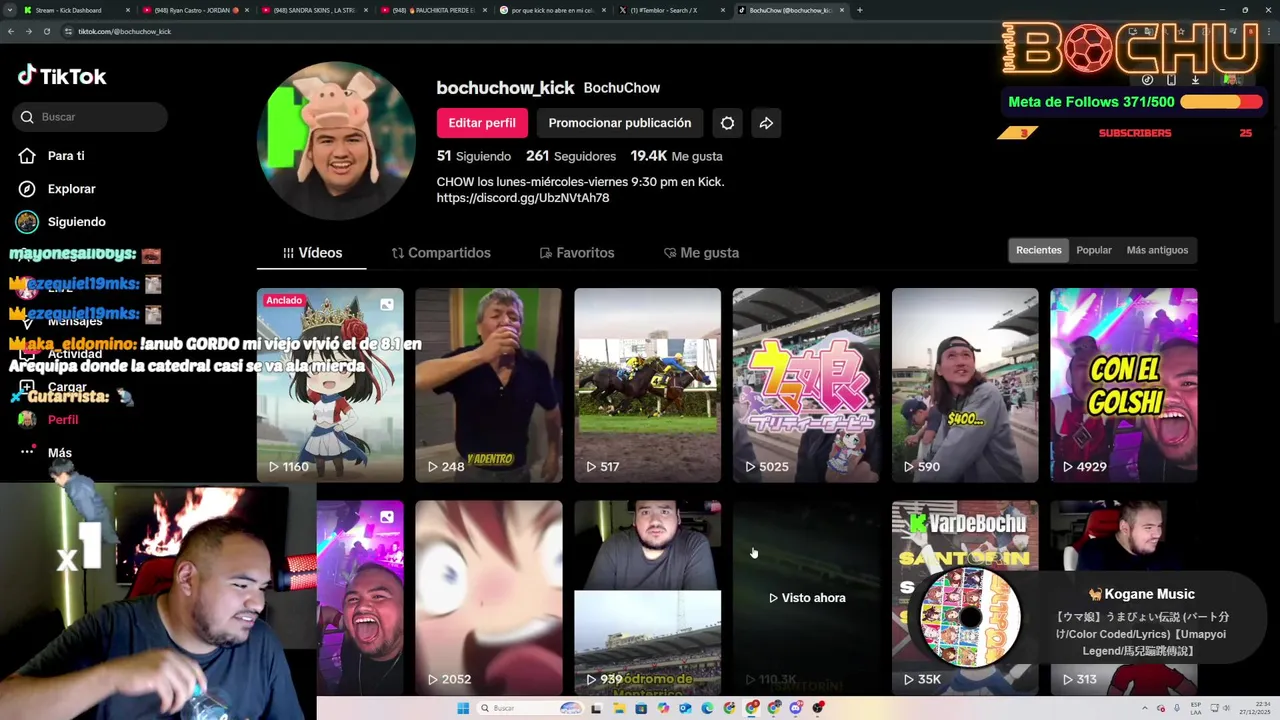Click the TikTok logo
Image resolution: width=1280 pixels, height=720 pixels.
62,76
